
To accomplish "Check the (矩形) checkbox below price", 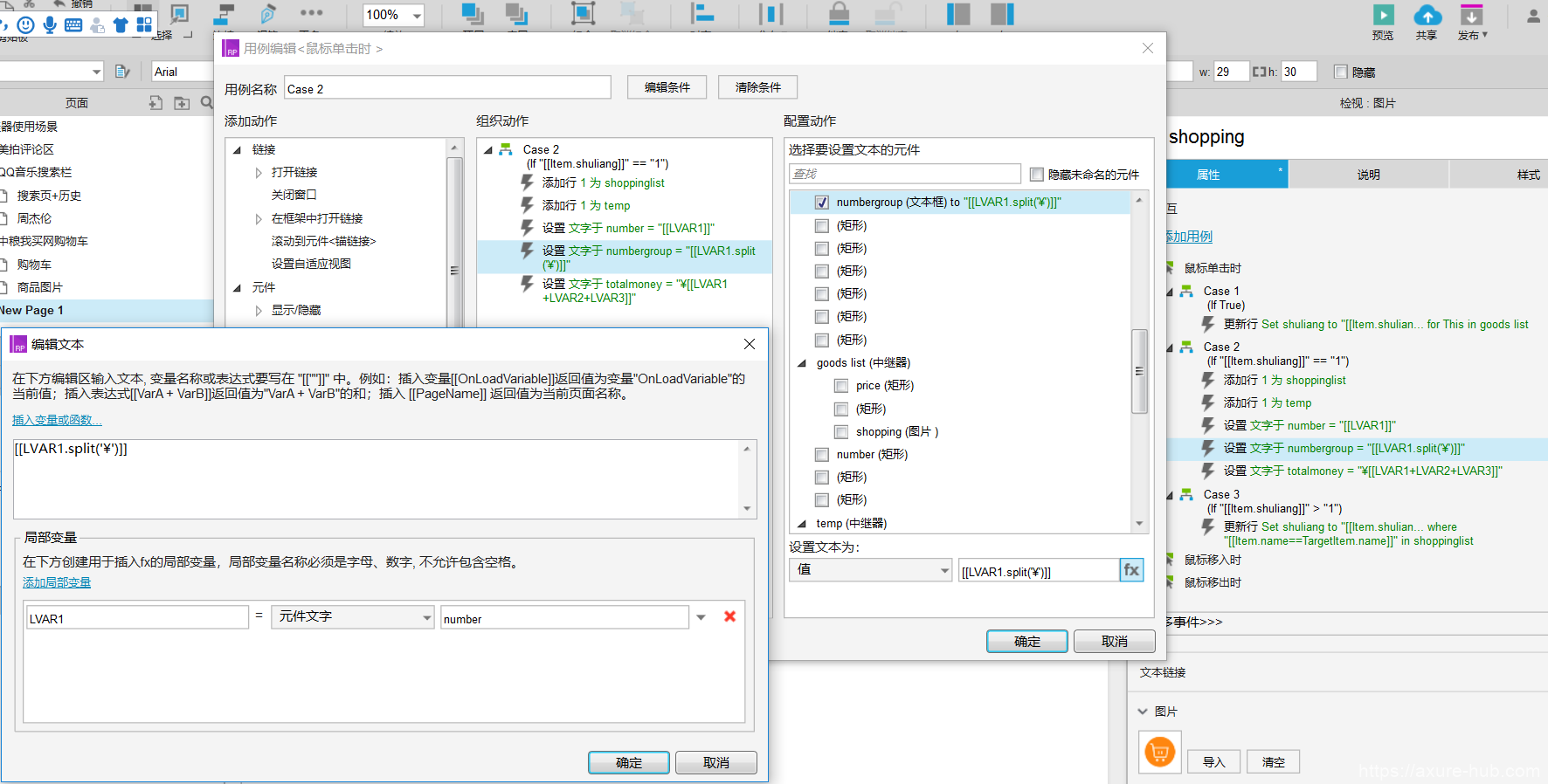I will (841, 409).
